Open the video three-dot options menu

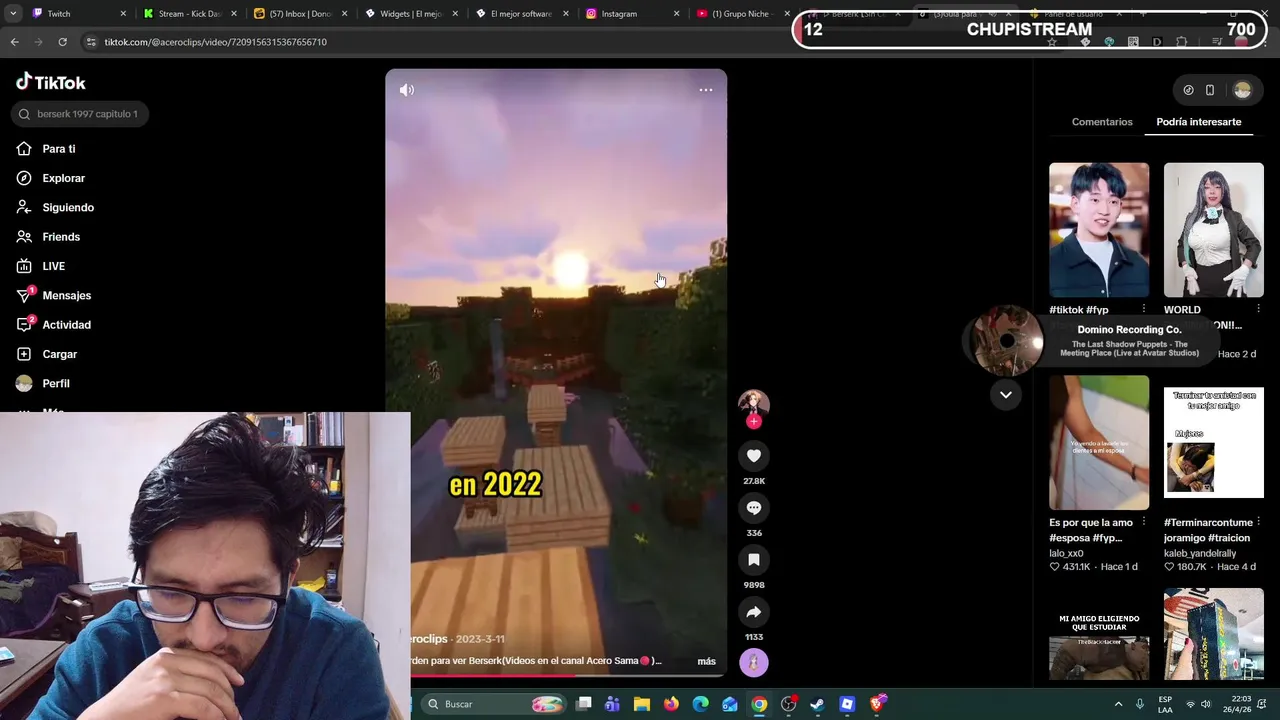pyautogui.click(x=706, y=90)
